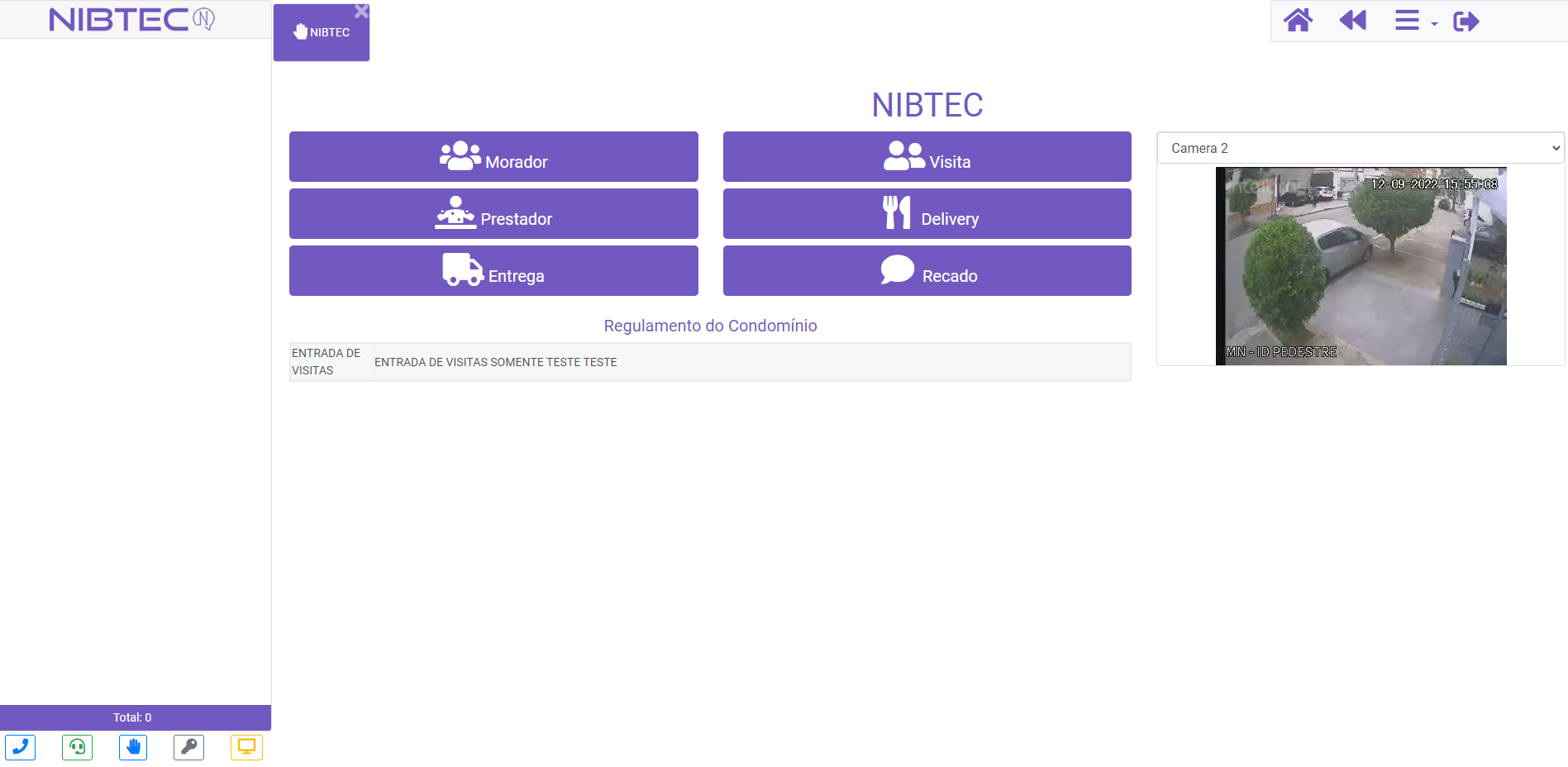This screenshot has width=1568, height=767.
Task: Click the 'ENTRADA DE VISITAS SOMENTE TESTE TESTE' text
Action: click(496, 362)
